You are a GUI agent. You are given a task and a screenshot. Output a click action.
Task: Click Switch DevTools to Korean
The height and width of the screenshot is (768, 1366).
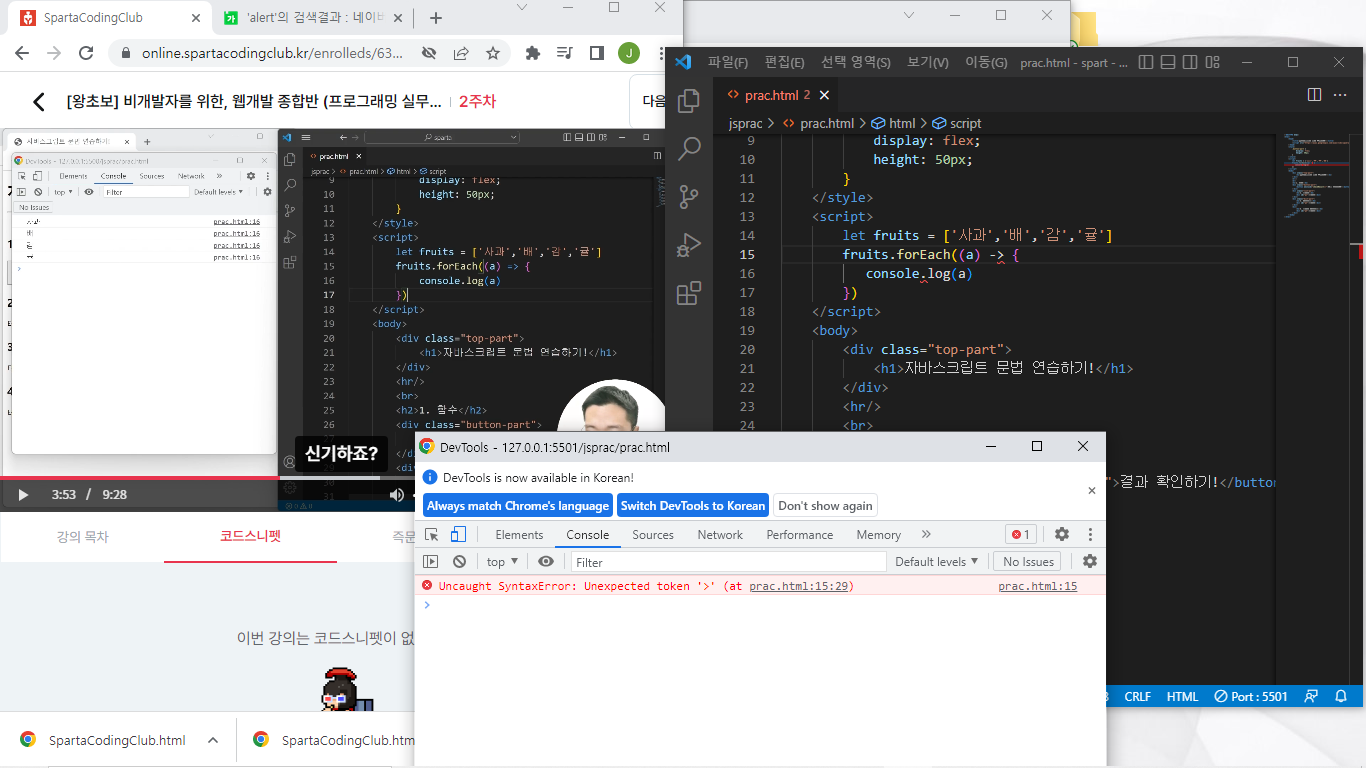point(693,506)
